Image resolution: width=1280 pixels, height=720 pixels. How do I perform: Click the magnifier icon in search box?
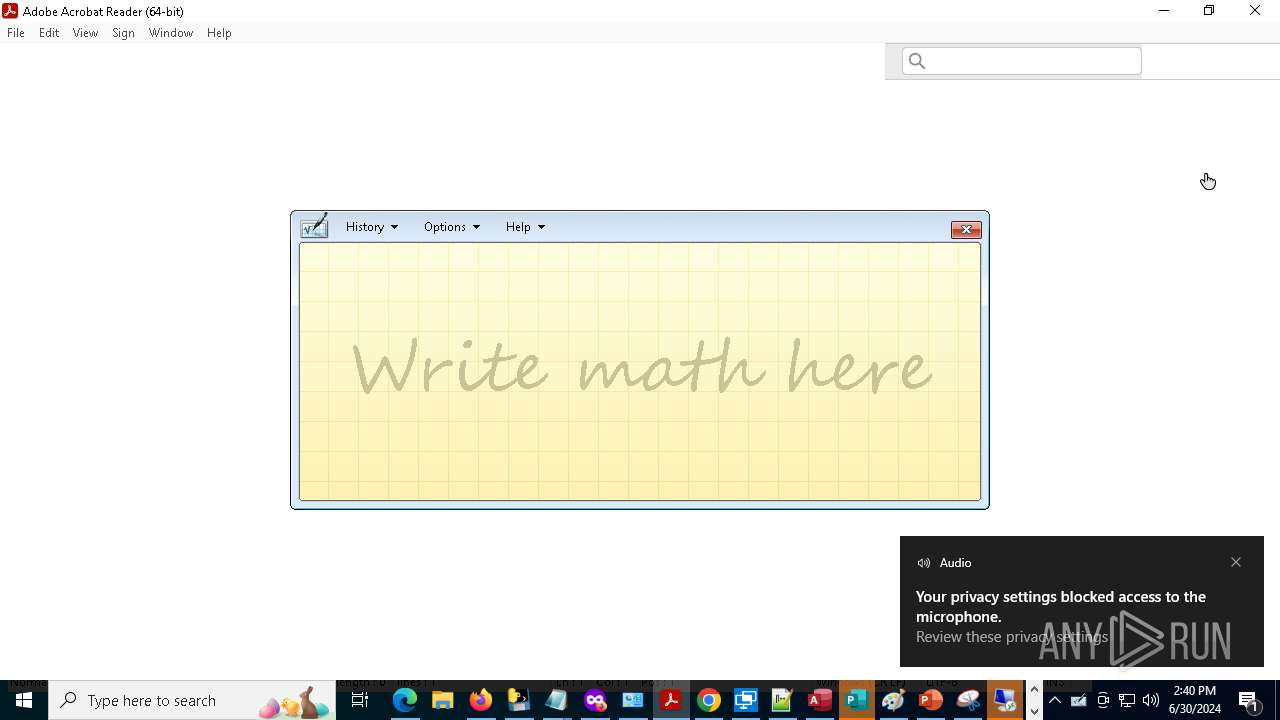(x=917, y=61)
